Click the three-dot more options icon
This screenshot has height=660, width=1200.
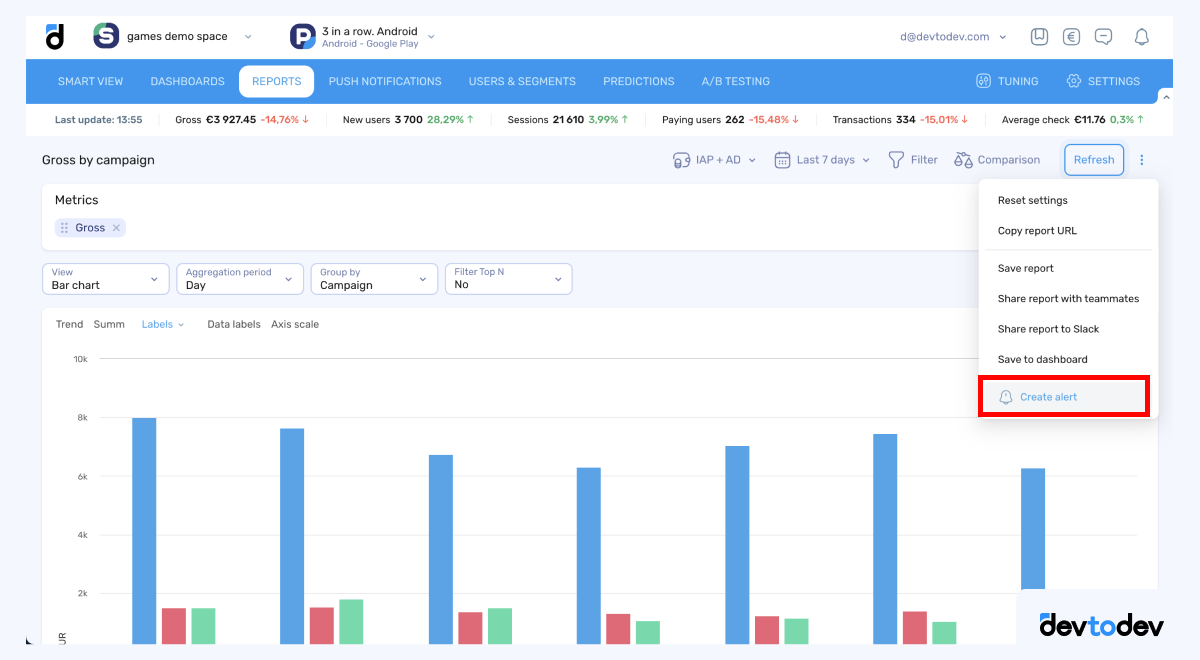[x=1142, y=160]
